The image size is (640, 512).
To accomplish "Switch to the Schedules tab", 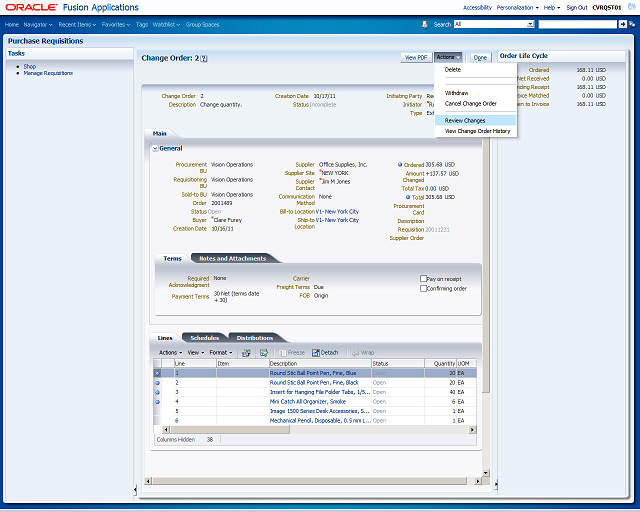I will (204, 338).
